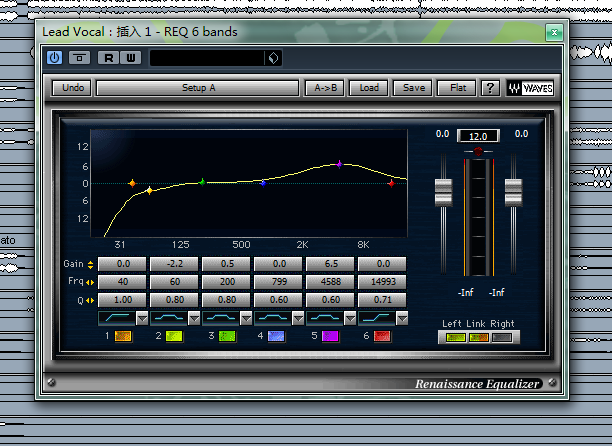Click band 3 gain value 0.5
The width and height of the screenshot is (612, 446).
[x=227, y=264]
